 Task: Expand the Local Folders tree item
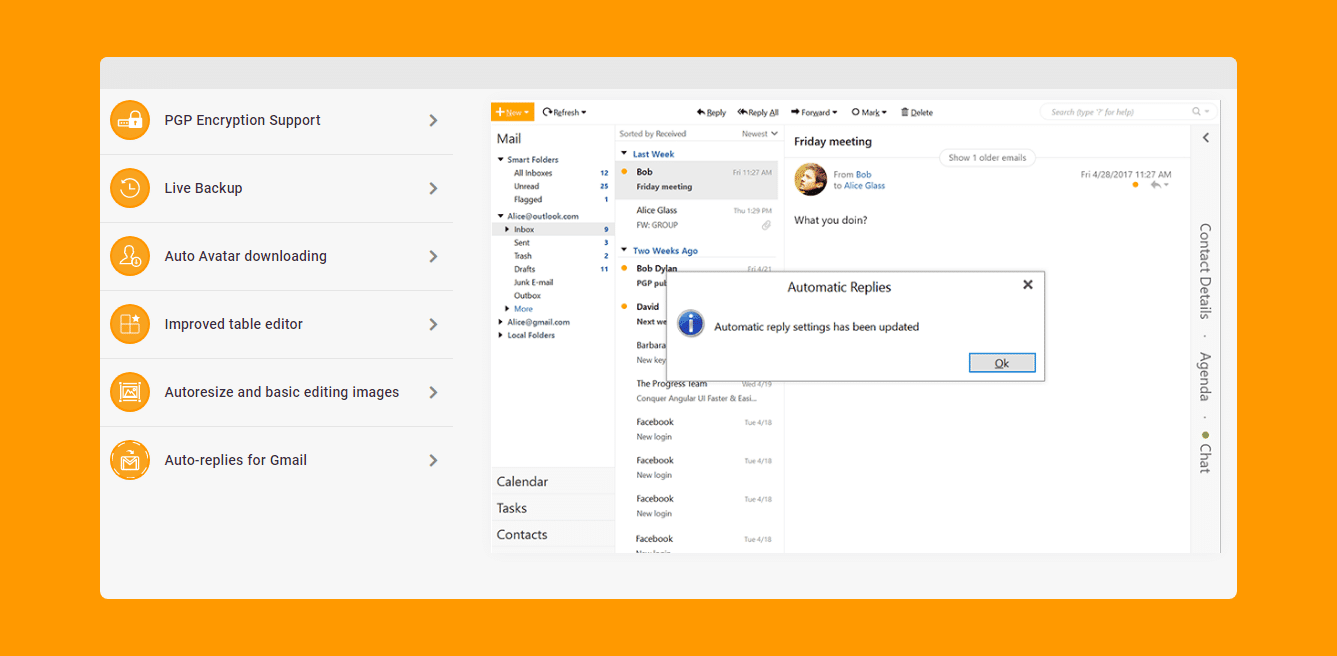click(501, 336)
